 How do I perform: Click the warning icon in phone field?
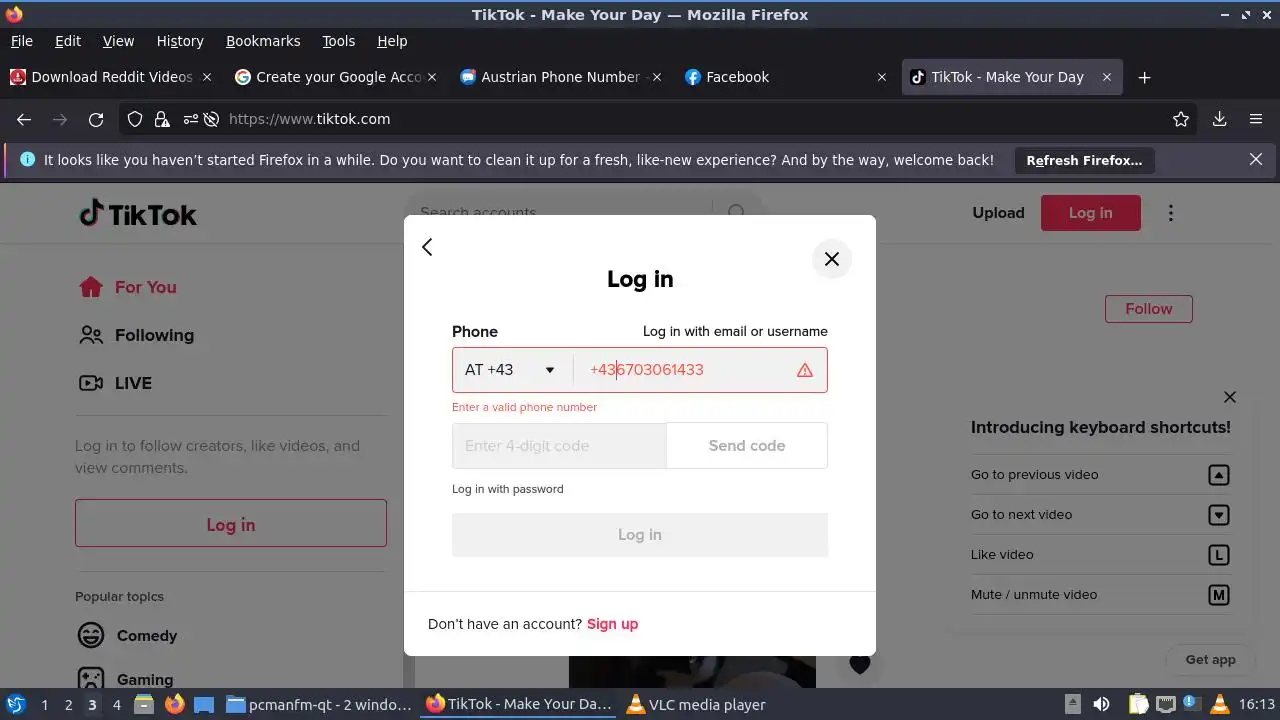pos(805,370)
